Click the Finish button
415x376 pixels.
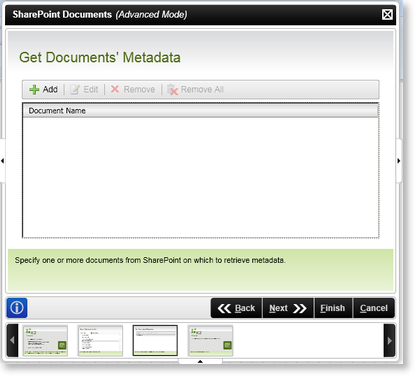pos(333,308)
